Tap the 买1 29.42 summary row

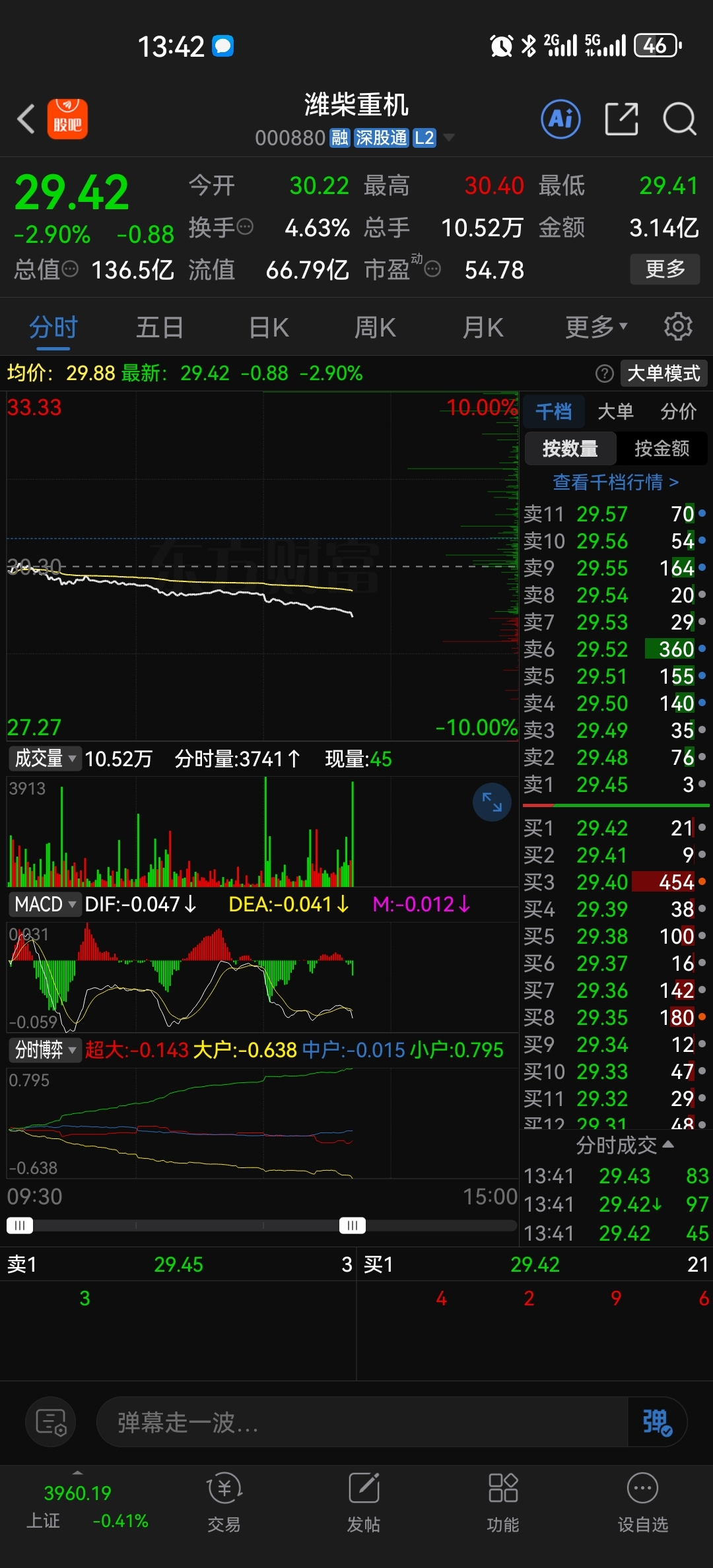[535, 1264]
